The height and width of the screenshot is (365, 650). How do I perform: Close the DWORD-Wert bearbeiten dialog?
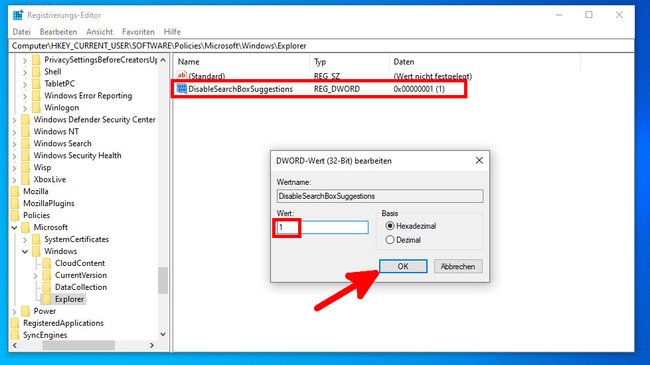pyautogui.click(x=479, y=161)
